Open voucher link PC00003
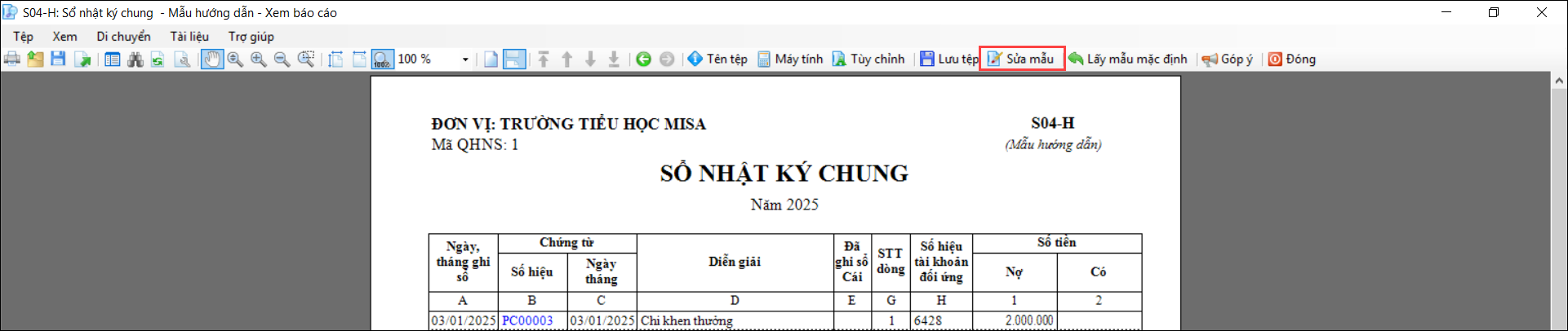The width and height of the screenshot is (1568, 331). coord(527,320)
